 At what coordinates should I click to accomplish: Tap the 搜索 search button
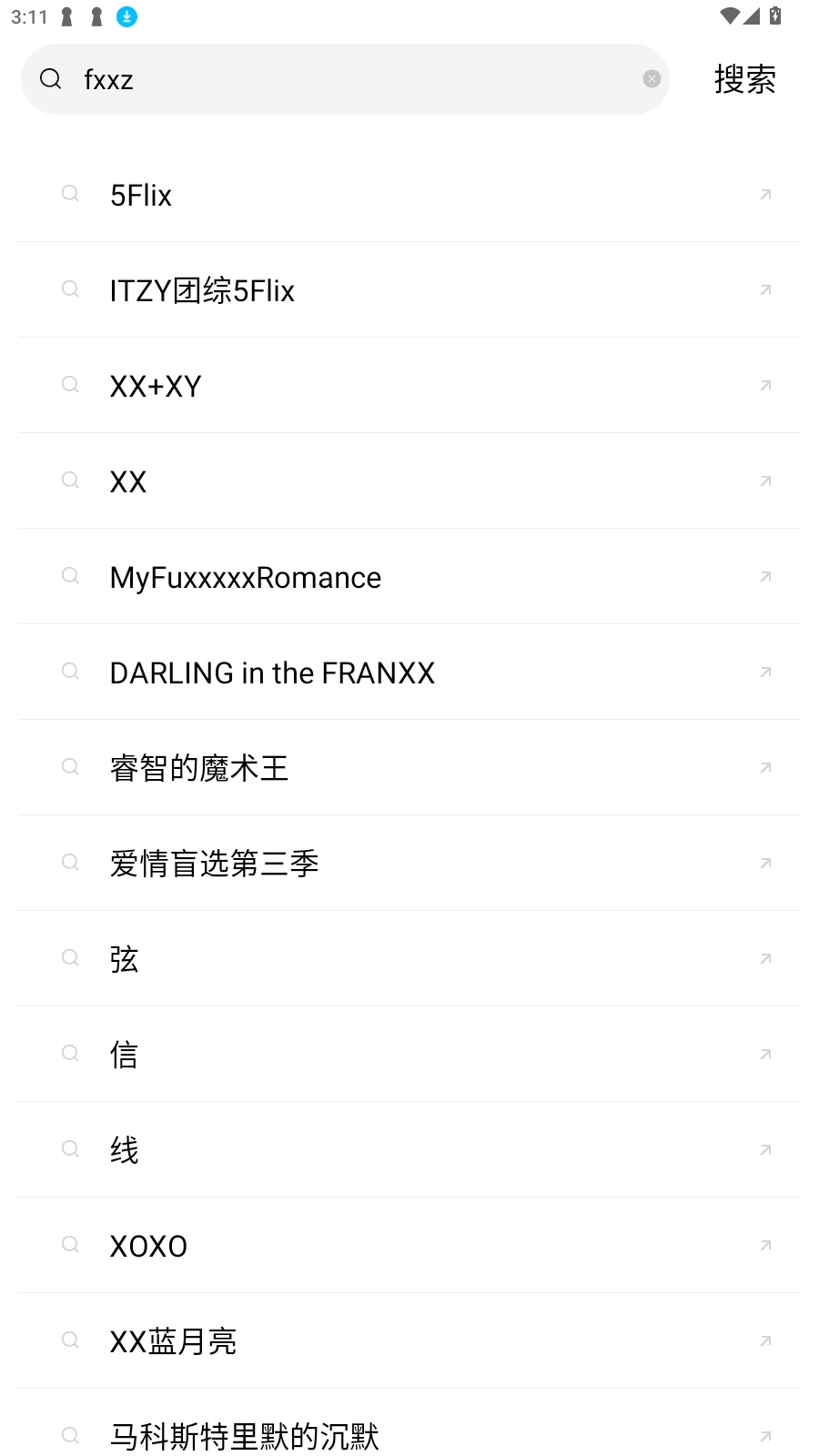pyautogui.click(x=744, y=79)
